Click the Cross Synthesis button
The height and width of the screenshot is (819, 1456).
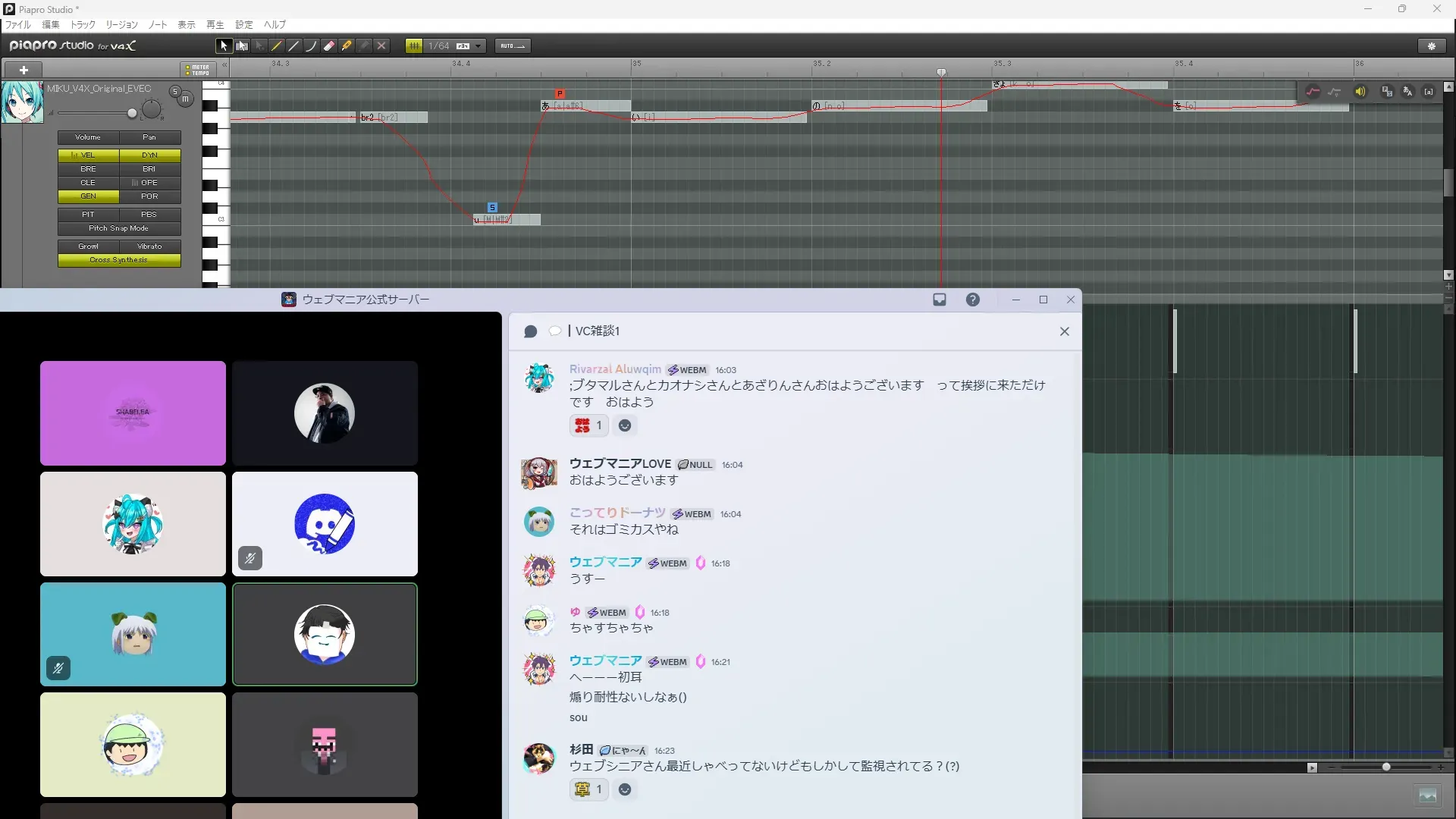(x=119, y=260)
